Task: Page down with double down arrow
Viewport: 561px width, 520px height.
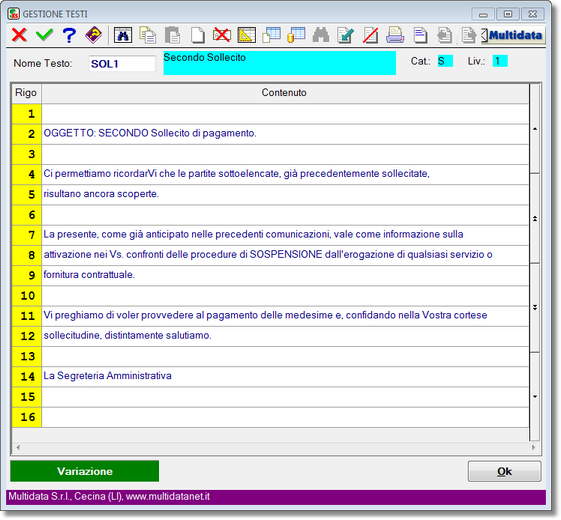Action: [x=535, y=307]
